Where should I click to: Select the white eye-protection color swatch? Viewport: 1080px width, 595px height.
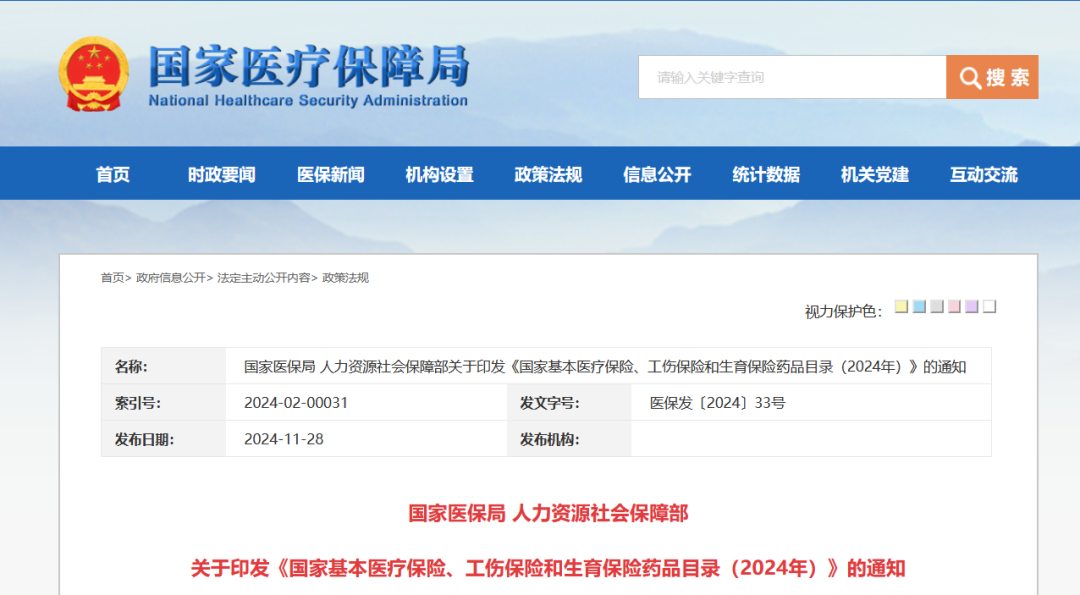pyautogui.click(x=990, y=306)
